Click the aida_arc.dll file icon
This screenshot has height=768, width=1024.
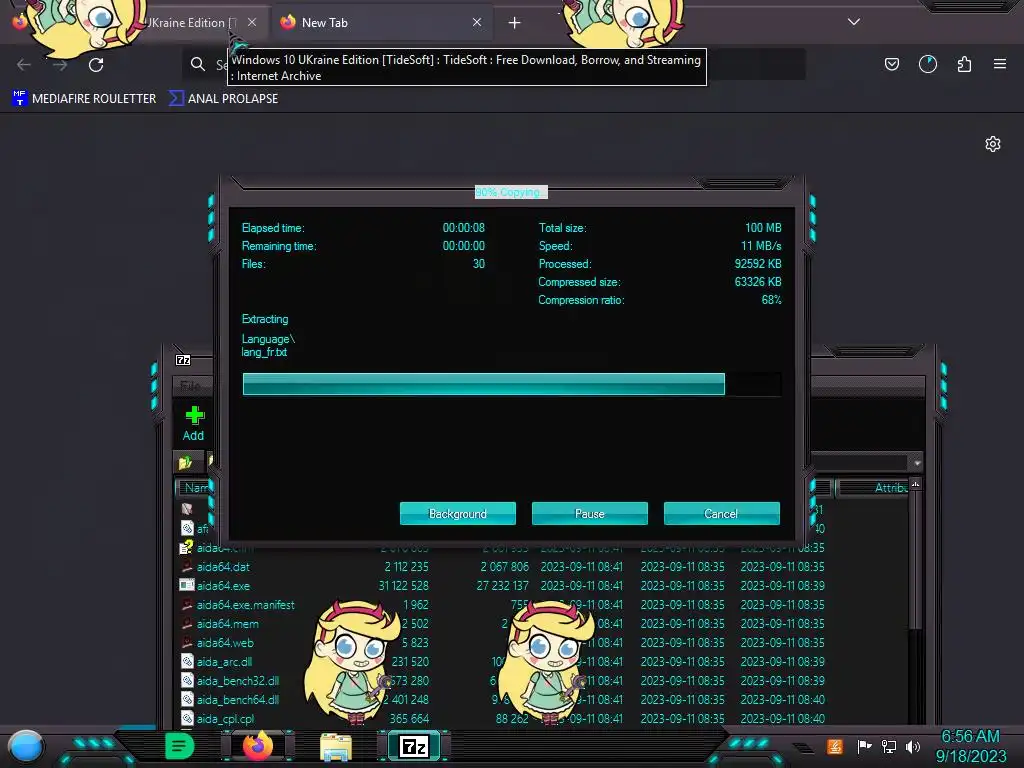click(187, 661)
